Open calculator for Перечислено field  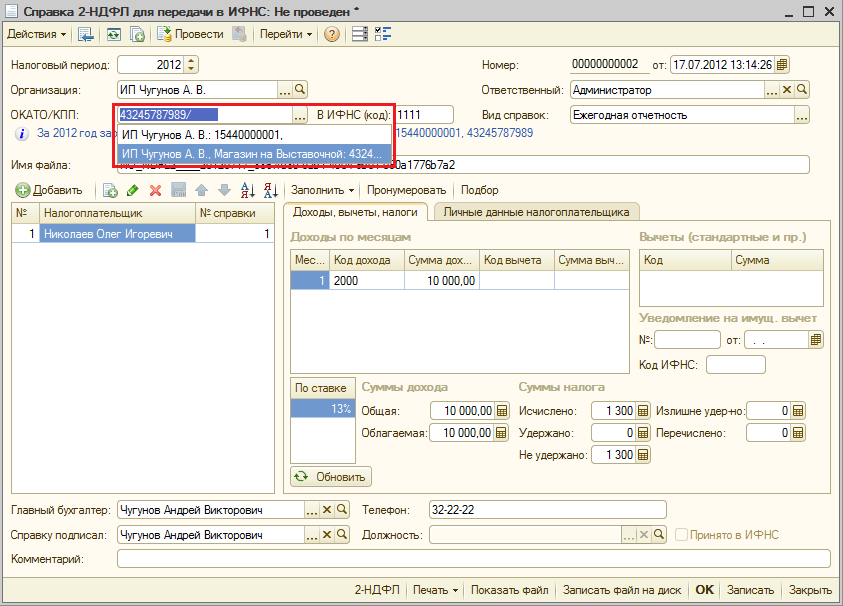click(798, 433)
